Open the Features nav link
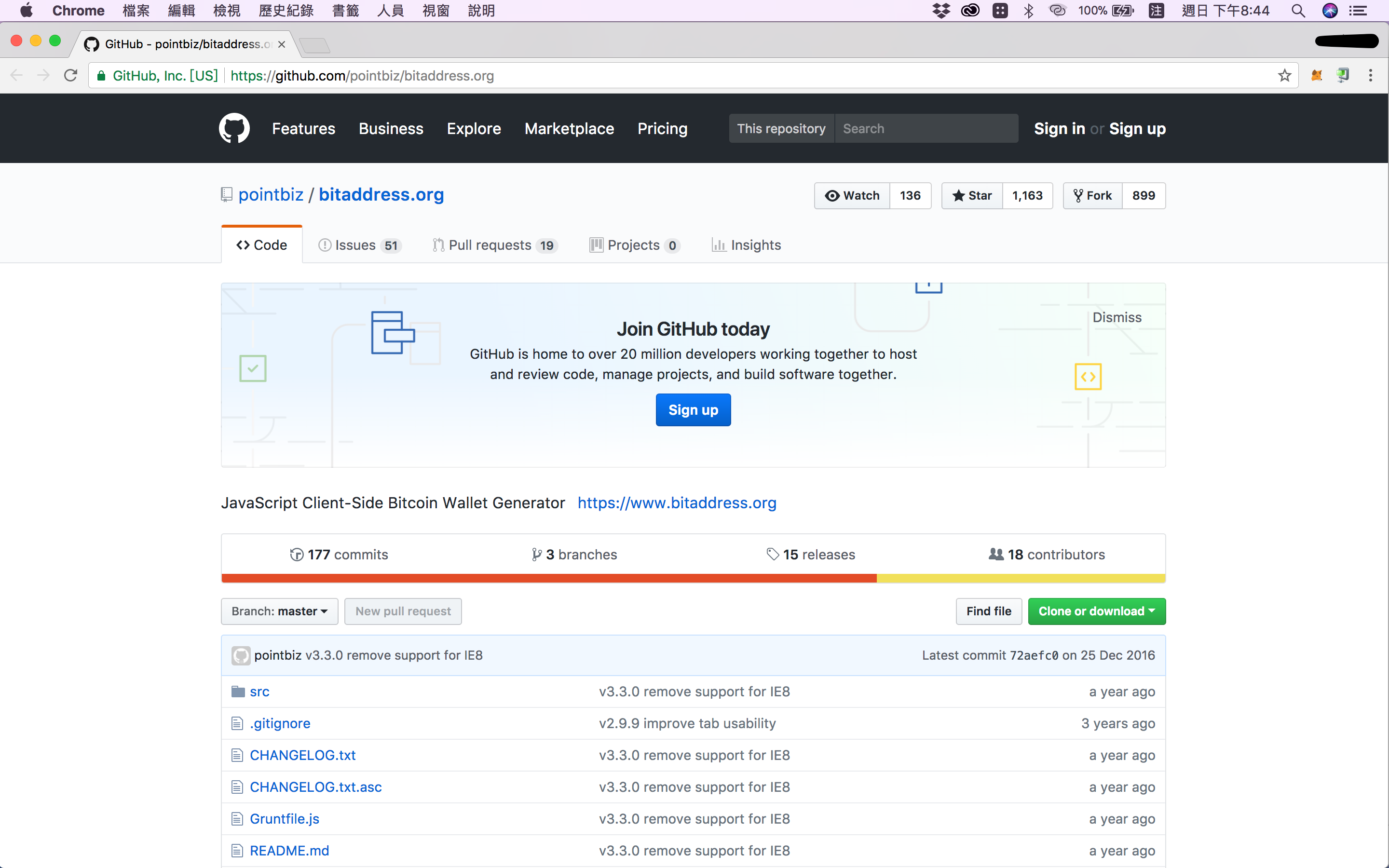 (x=304, y=129)
